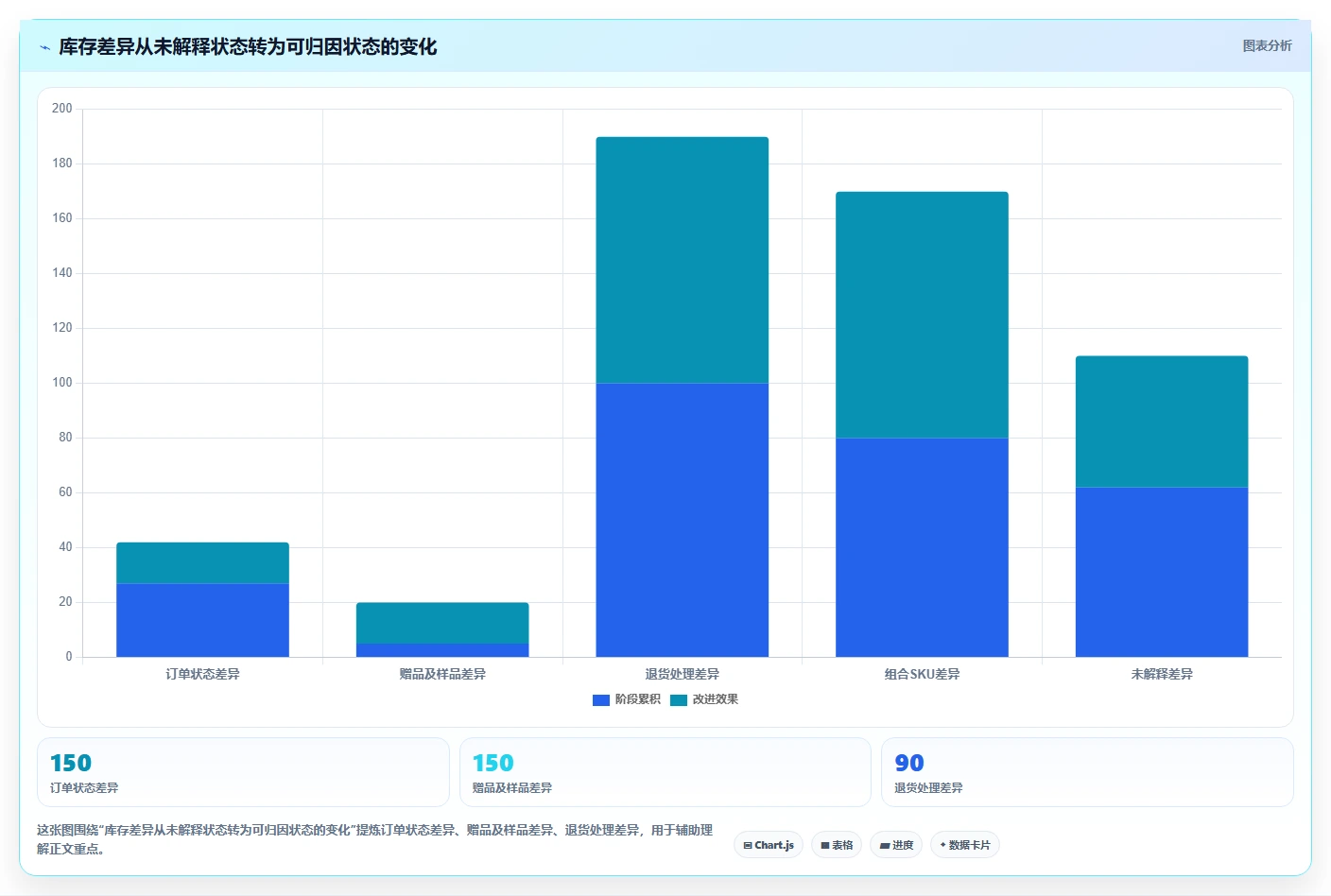Select the 表格 tag chip
Viewport: 1331px width, 896px height.
tap(837, 845)
